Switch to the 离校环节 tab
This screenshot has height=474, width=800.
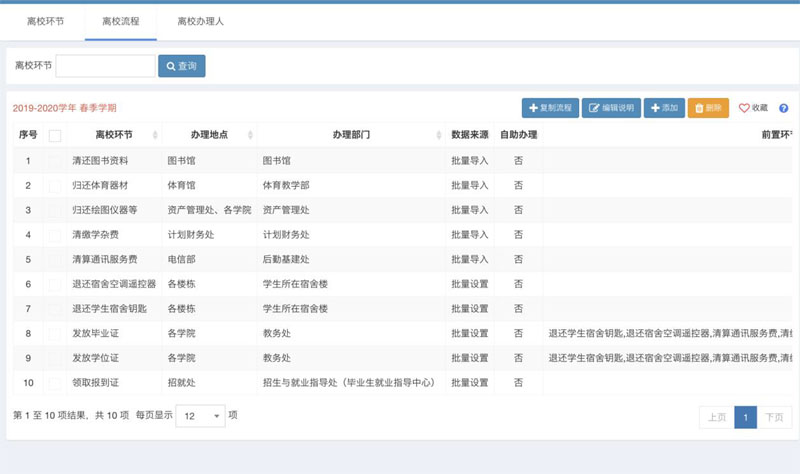45,21
